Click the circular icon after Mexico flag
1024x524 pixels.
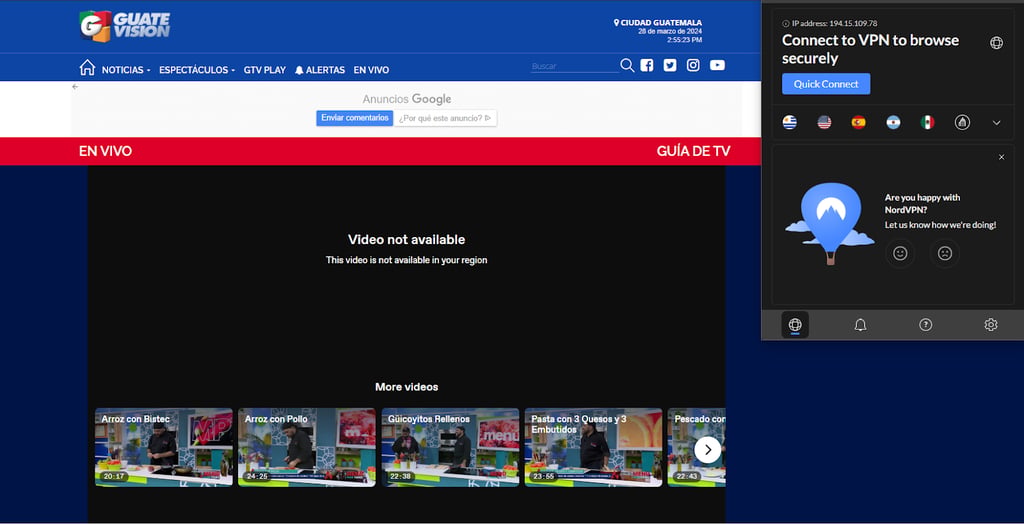click(x=962, y=122)
